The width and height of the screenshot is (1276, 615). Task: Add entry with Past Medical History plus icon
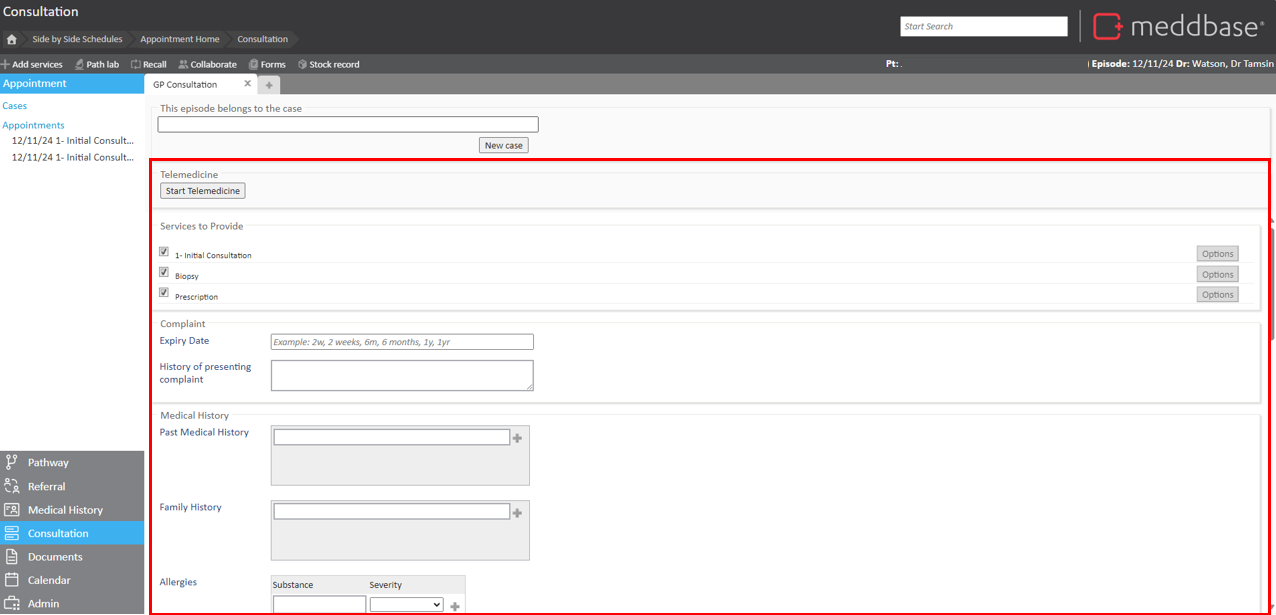[x=517, y=438]
